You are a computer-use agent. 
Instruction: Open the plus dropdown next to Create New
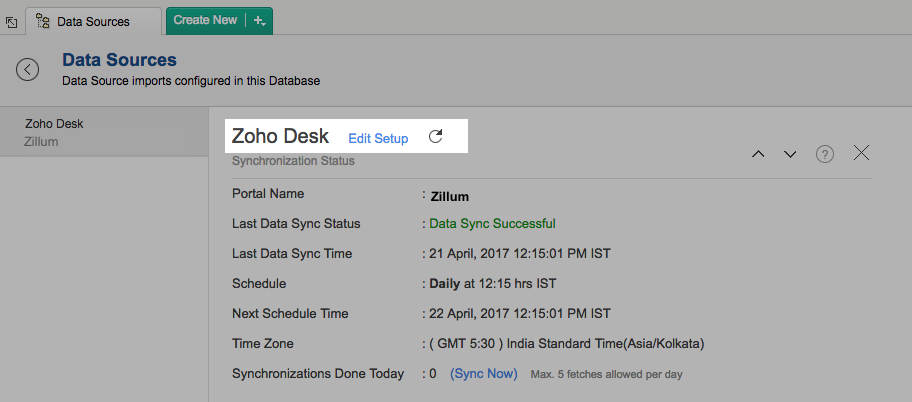click(259, 20)
